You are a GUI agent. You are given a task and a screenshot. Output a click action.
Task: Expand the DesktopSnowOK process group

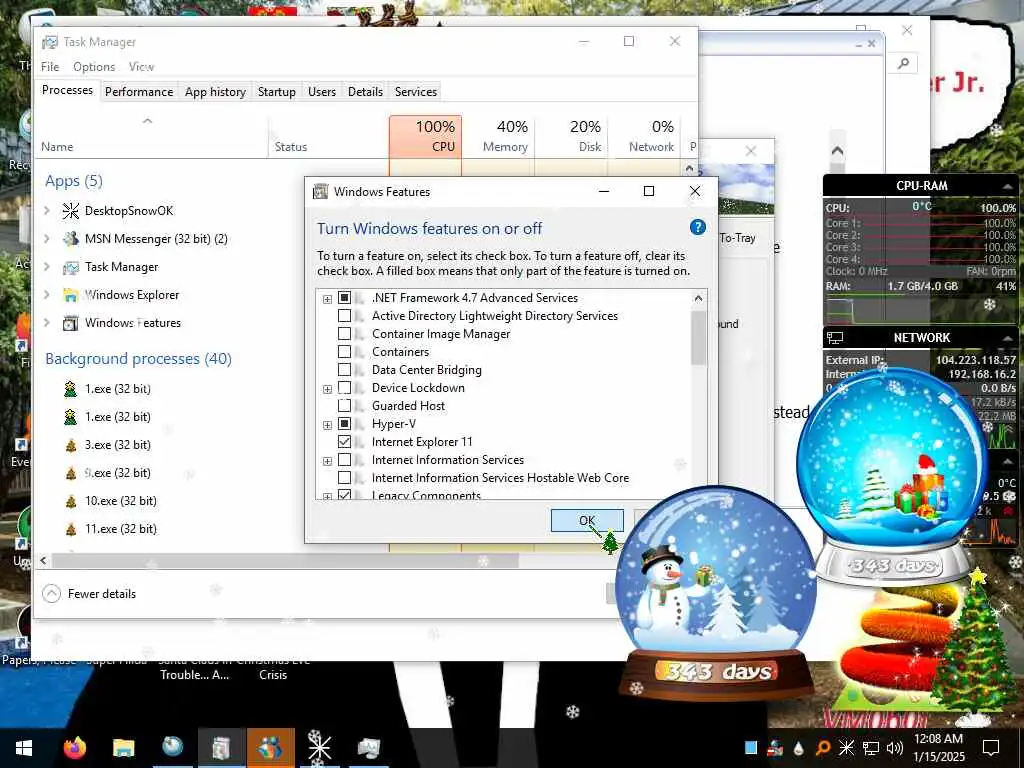[x=46, y=210]
